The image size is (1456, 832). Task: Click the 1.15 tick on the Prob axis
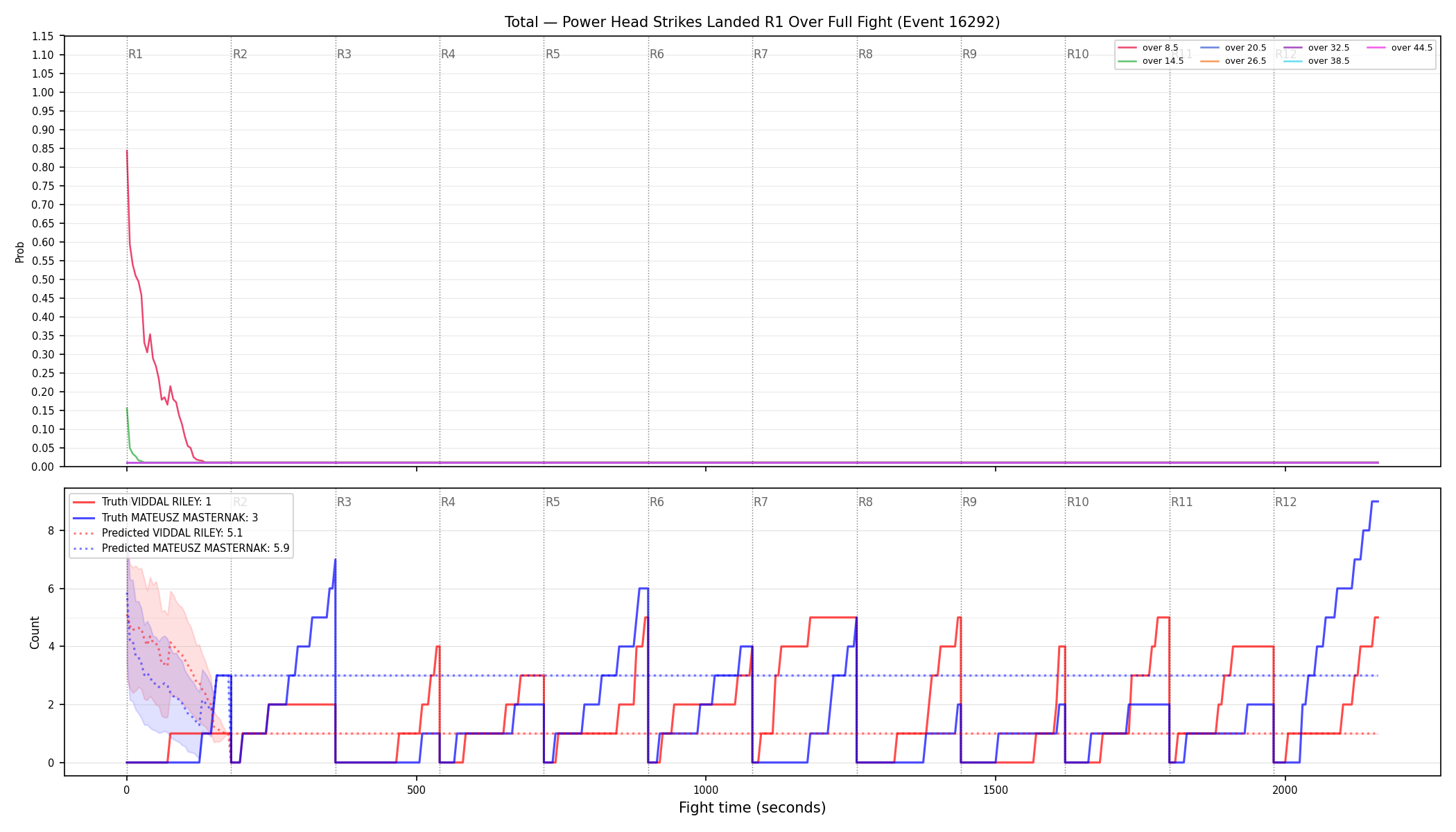pos(42,36)
